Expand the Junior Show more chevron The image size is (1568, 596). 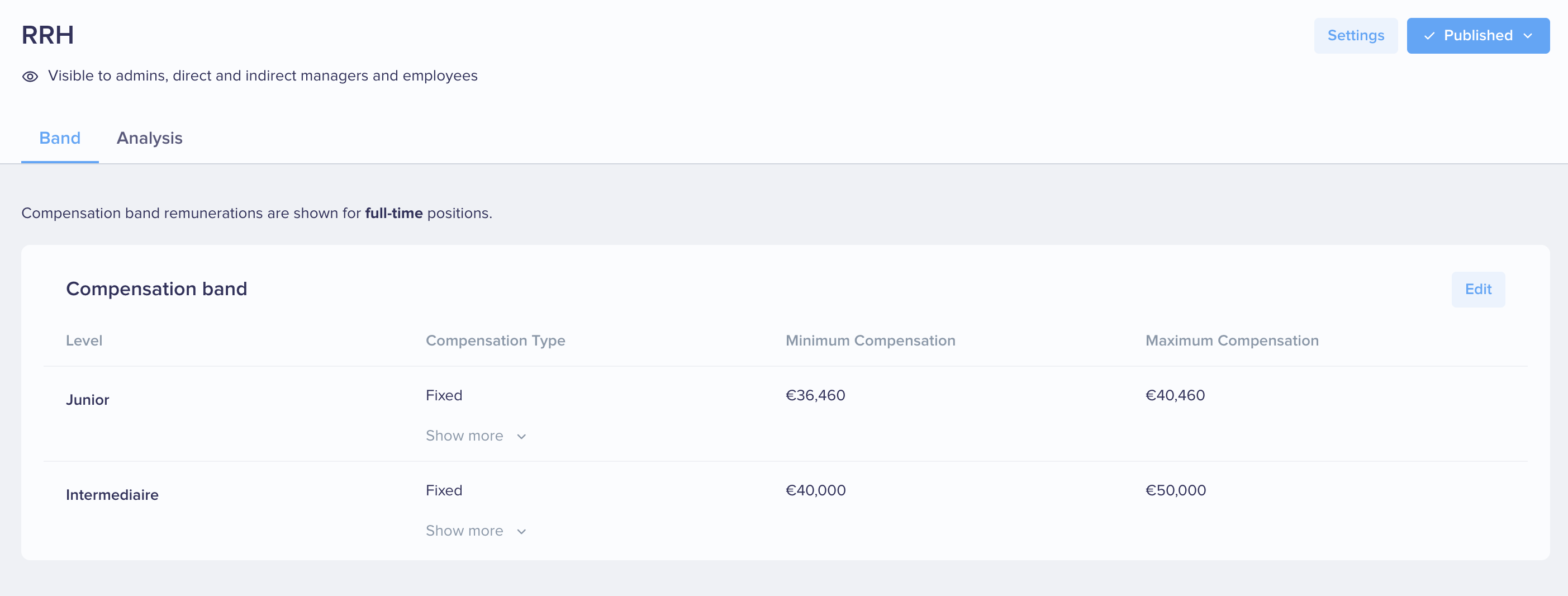coord(521,437)
